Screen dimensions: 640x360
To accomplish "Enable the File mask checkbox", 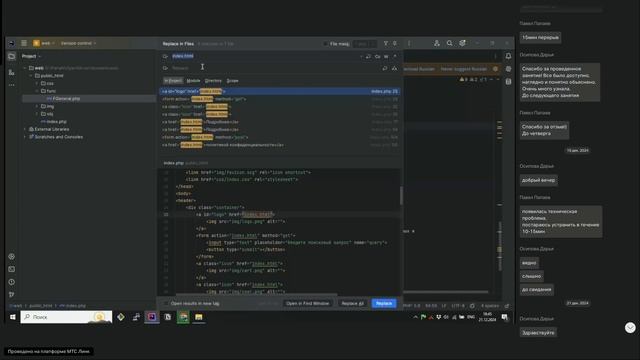I will point(326,44).
